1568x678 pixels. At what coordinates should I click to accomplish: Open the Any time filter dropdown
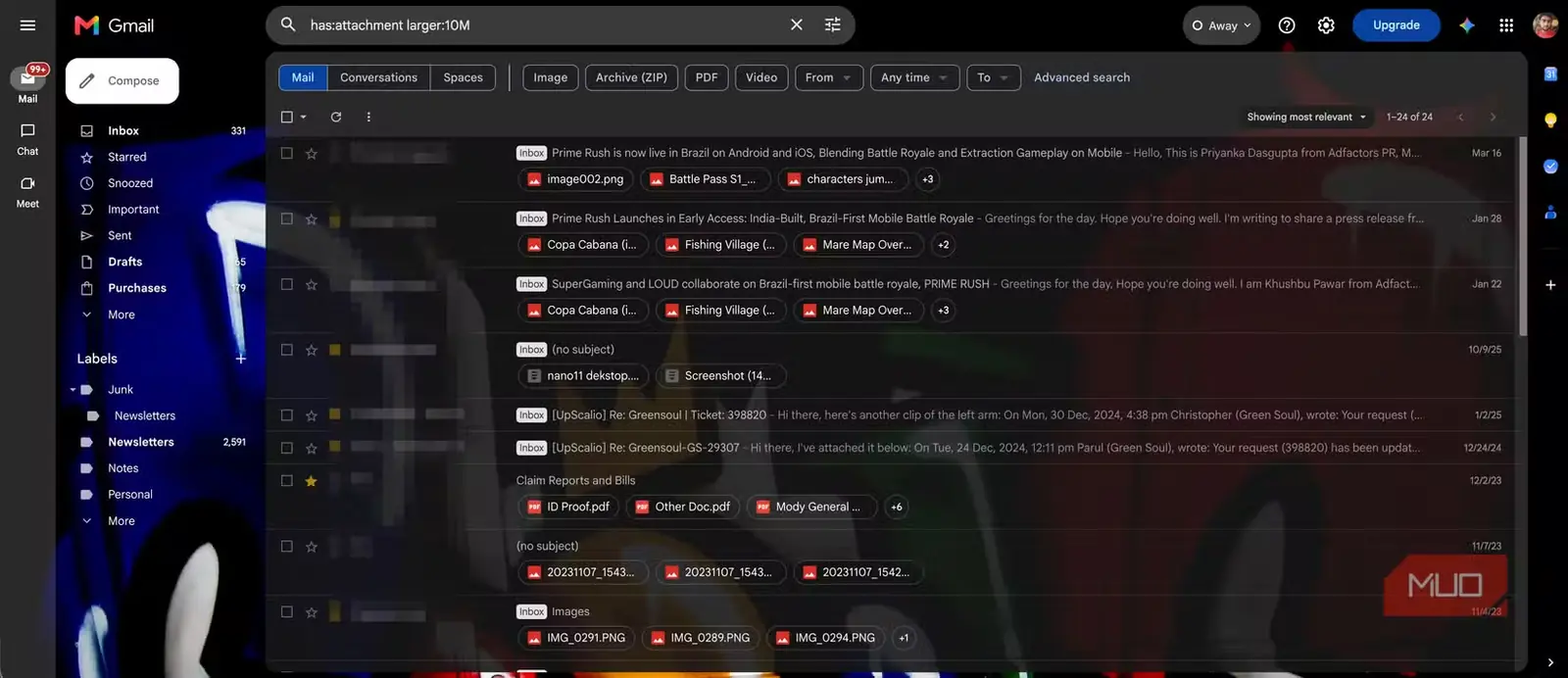pyautogui.click(x=914, y=77)
